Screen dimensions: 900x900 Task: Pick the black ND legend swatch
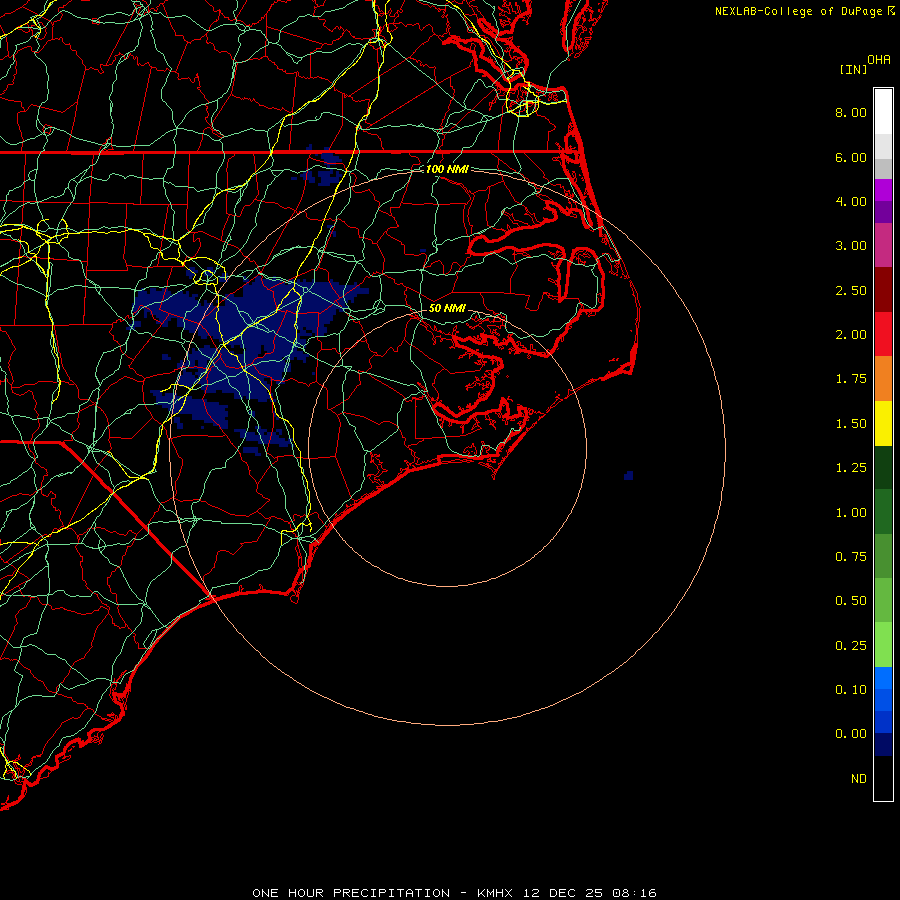(x=883, y=778)
